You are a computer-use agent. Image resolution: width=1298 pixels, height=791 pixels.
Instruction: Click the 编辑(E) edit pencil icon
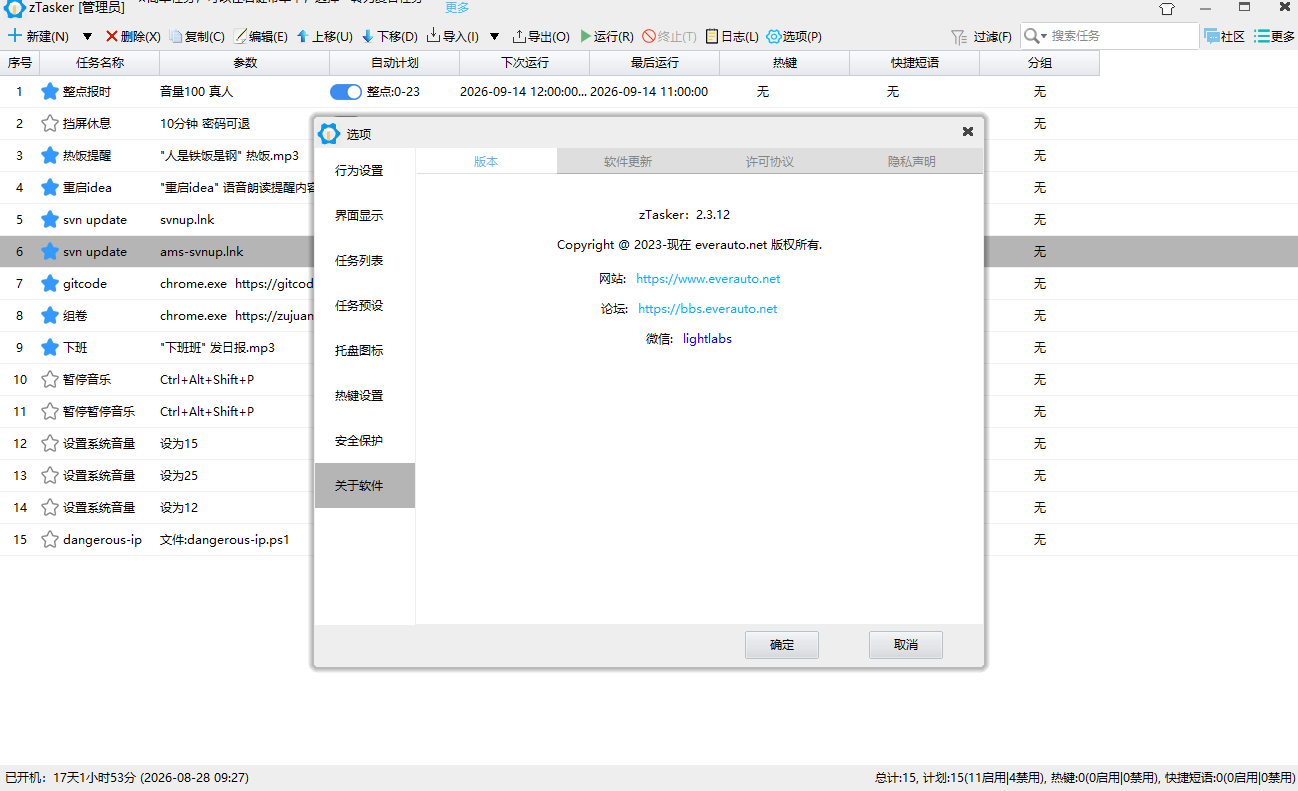coord(240,36)
